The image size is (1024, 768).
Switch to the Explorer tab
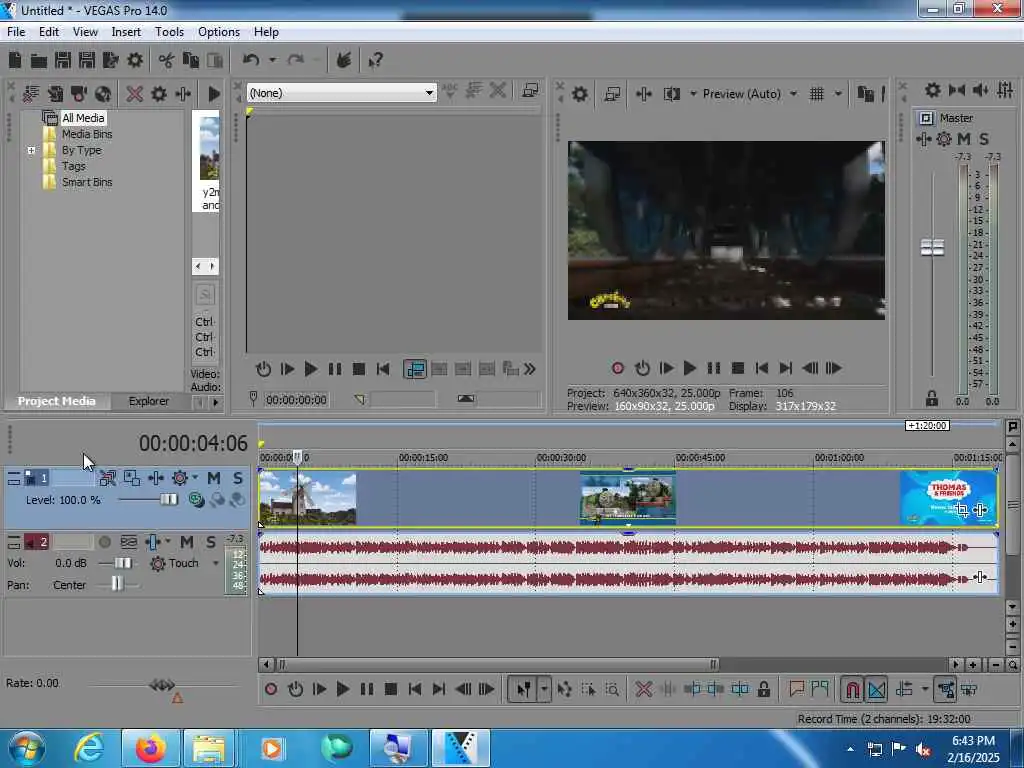(149, 401)
